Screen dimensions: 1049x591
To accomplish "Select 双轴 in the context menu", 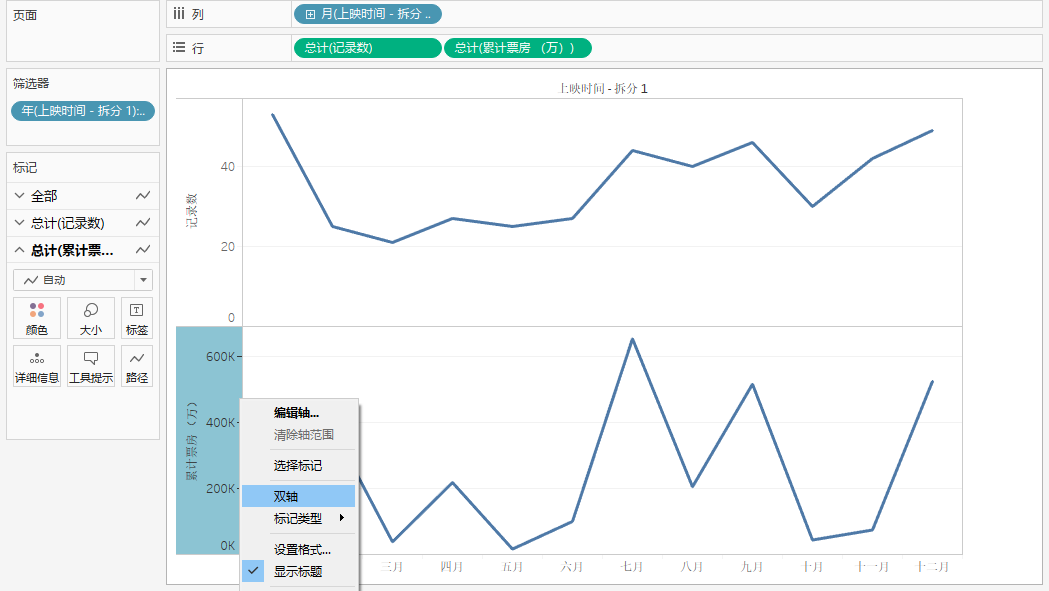I will coord(298,496).
